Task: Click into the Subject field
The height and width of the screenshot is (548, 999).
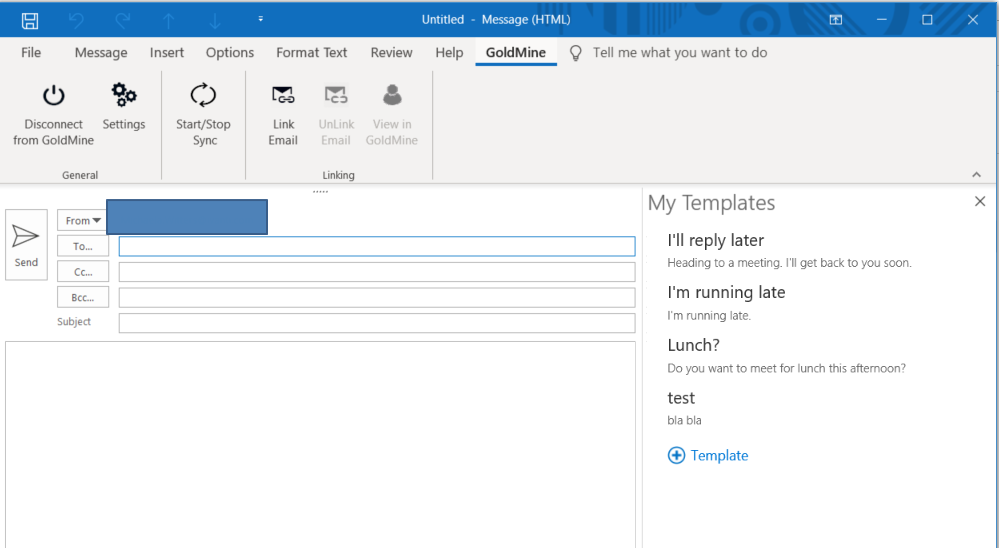Action: tap(376, 323)
